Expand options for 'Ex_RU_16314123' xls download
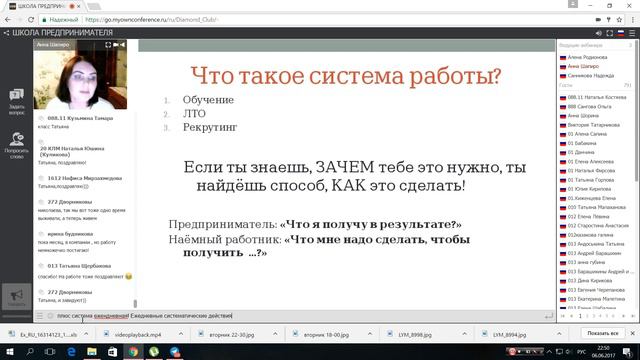Viewport: 640px width, 360px height. tap(86, 334)
